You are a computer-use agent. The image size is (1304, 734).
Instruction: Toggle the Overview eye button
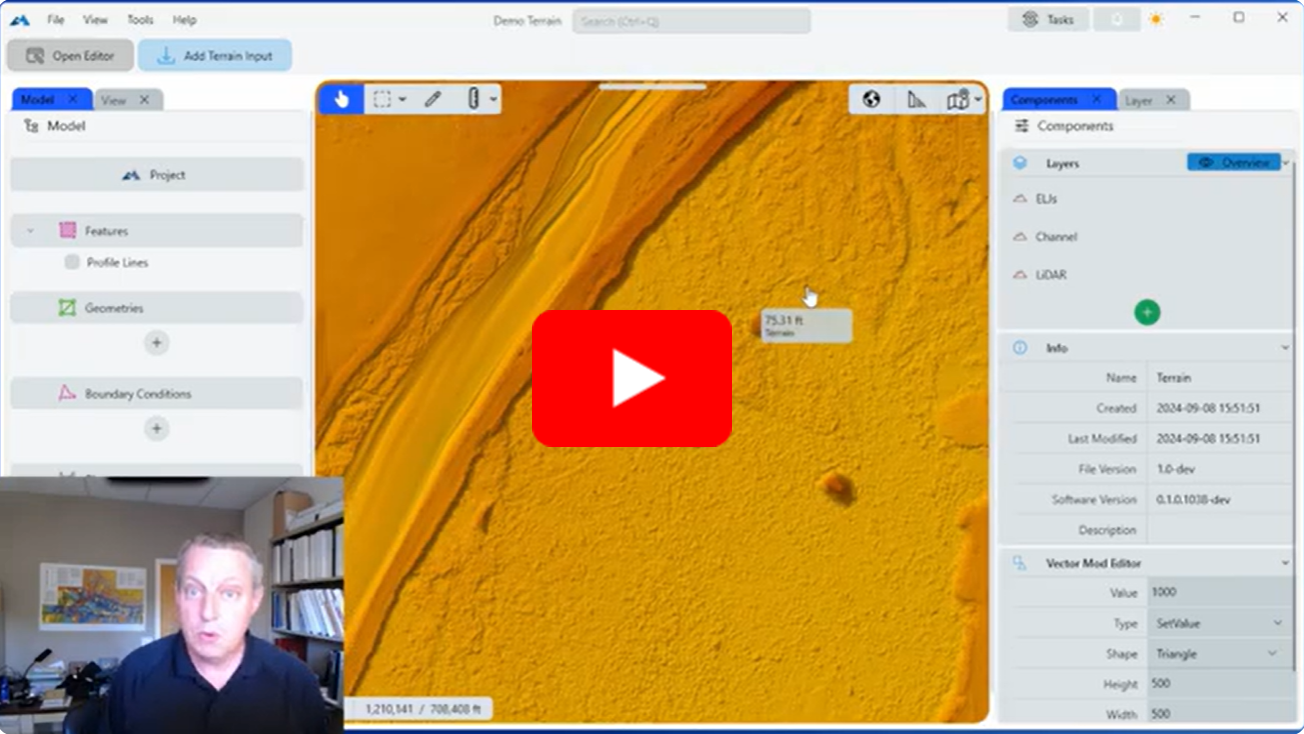point(1233,162)
